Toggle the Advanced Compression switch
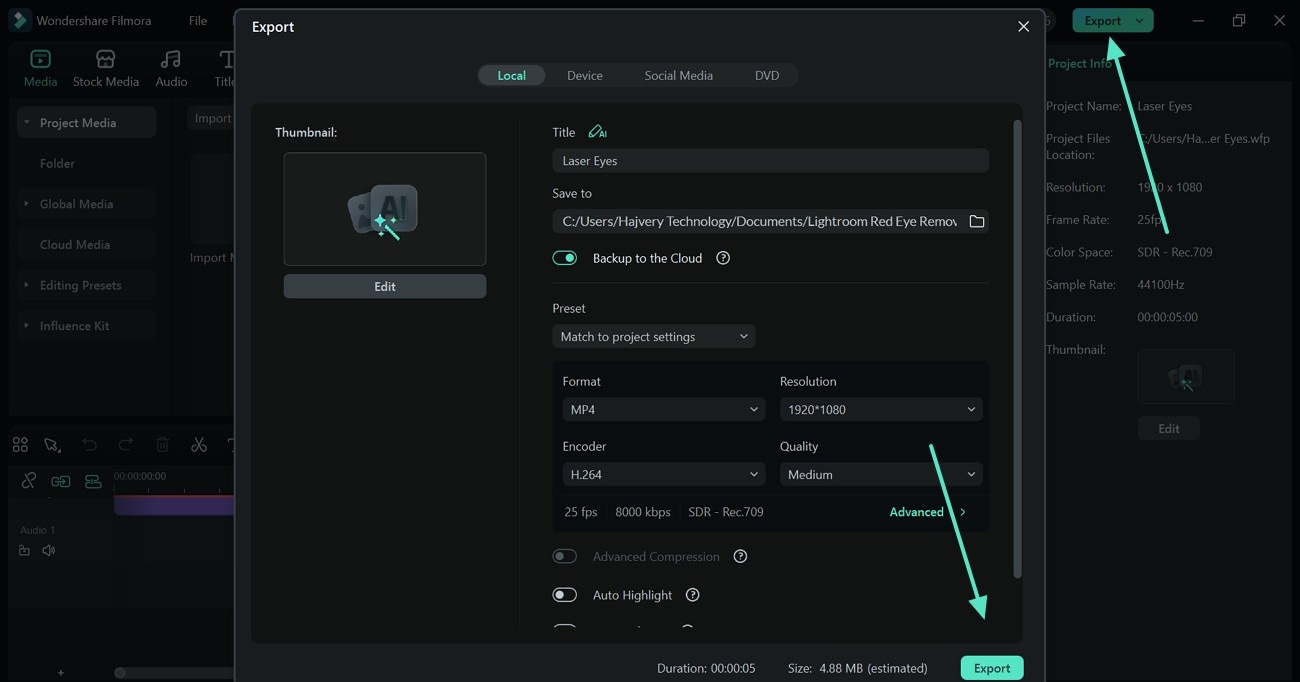Screen dimensions: 1300x682 565,557
